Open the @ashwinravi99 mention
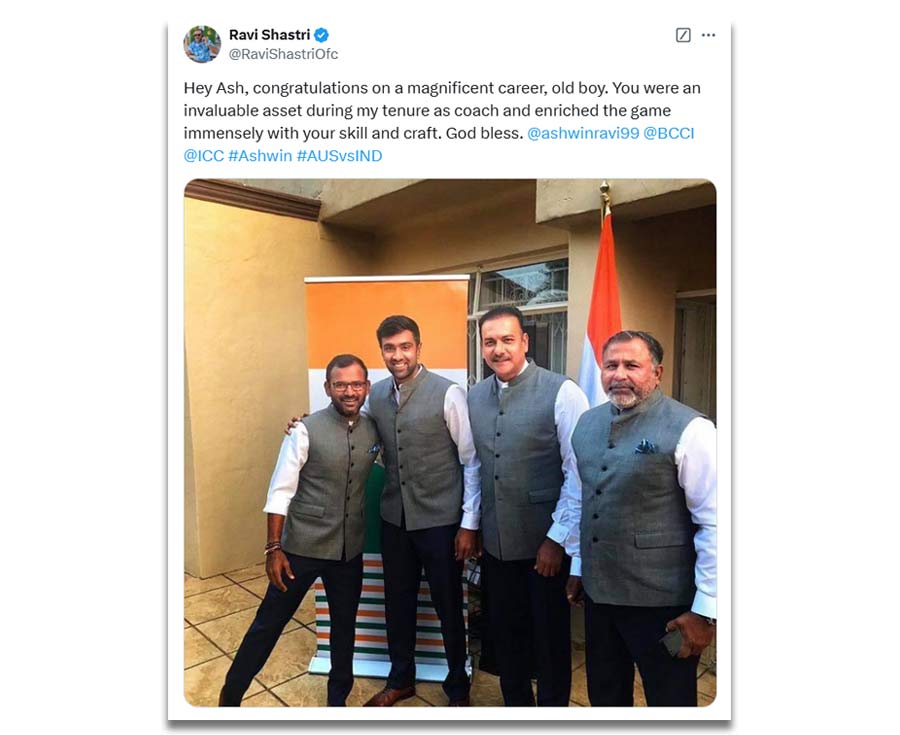Screen dimensions: 900x735 tap(583, 133)
